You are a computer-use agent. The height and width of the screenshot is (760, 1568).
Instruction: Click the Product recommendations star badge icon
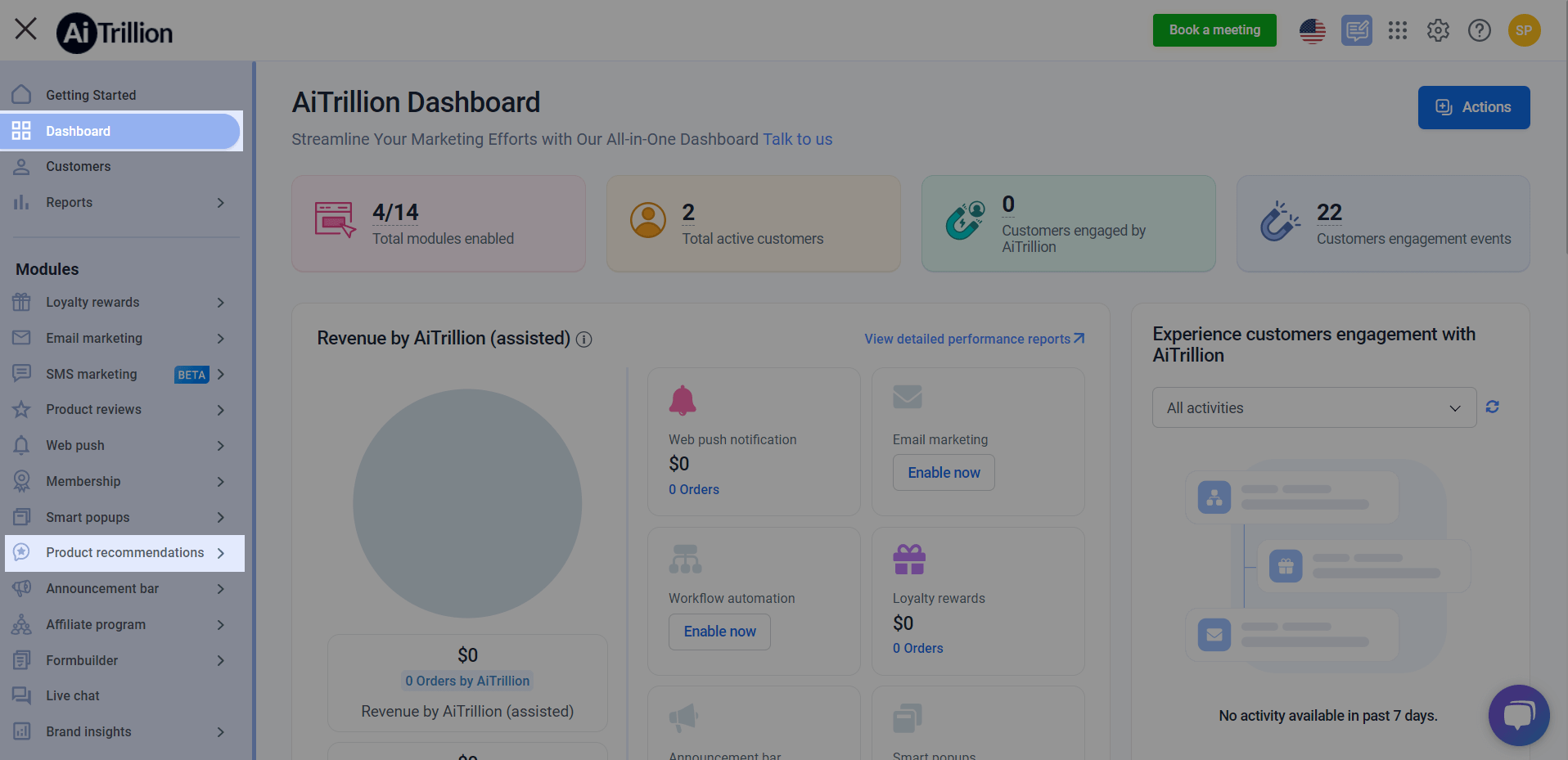pyautogui.click(x=22, y=552)
